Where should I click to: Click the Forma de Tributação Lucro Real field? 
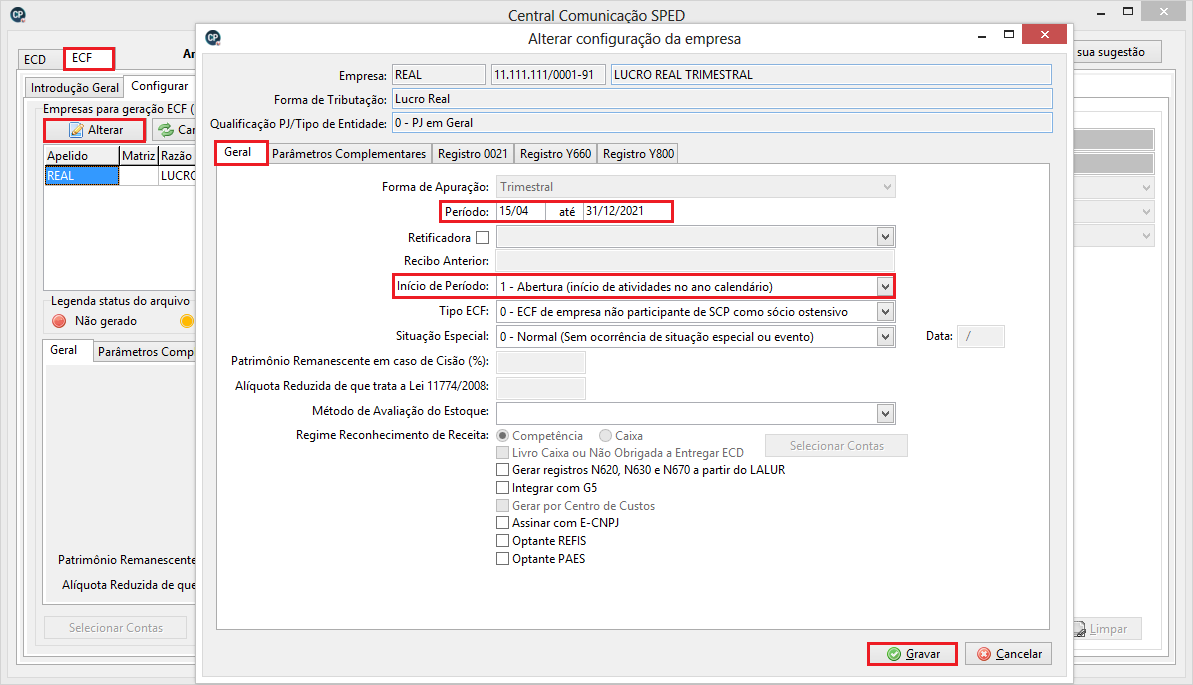(x=722, y=99)
